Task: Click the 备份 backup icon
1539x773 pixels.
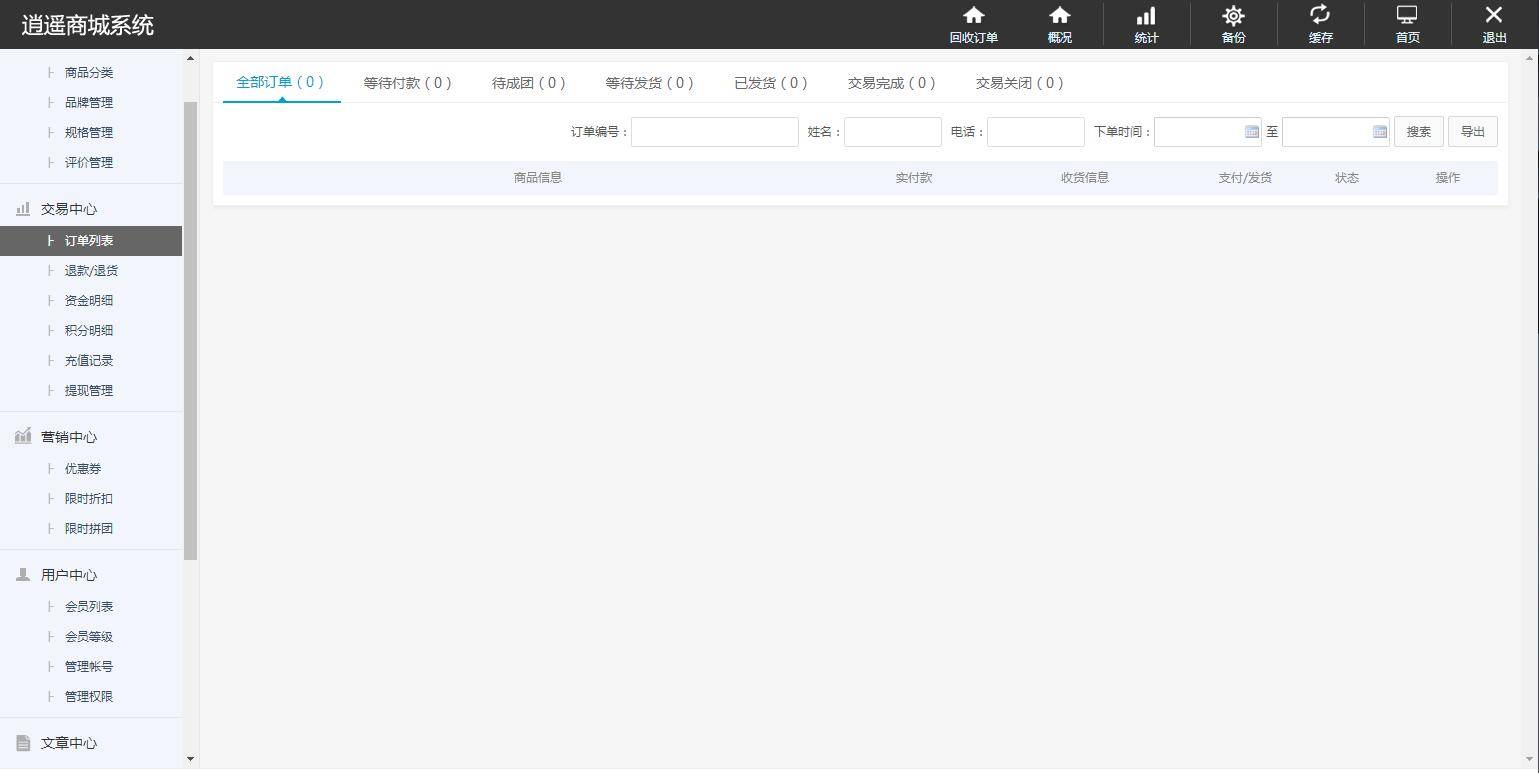Action: [1232, 22]
